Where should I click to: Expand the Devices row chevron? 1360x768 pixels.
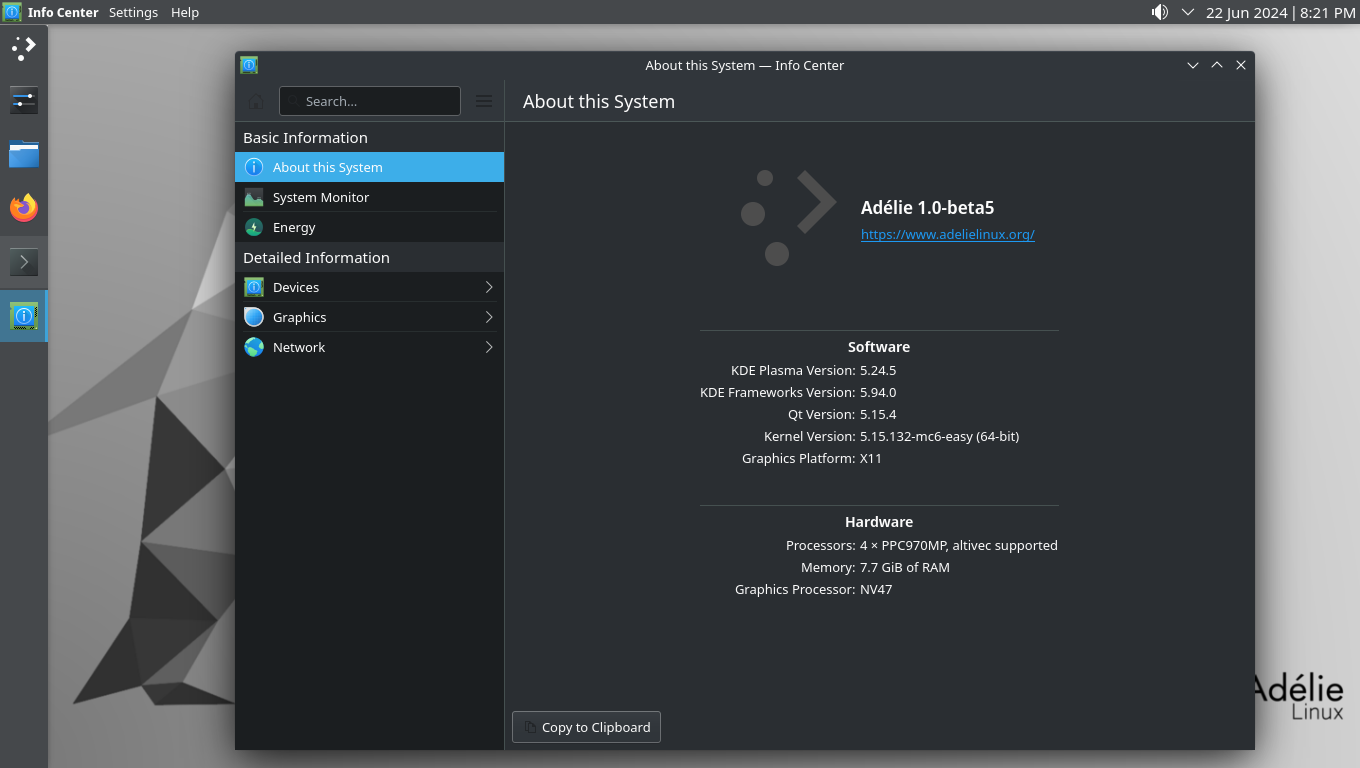coord(489,287)
